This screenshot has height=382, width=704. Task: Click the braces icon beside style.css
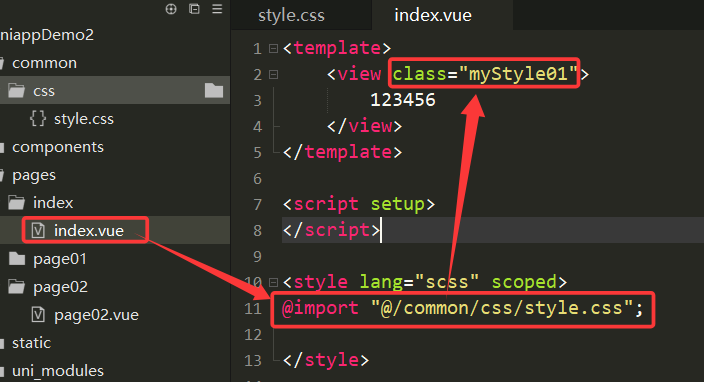point(38,119)
